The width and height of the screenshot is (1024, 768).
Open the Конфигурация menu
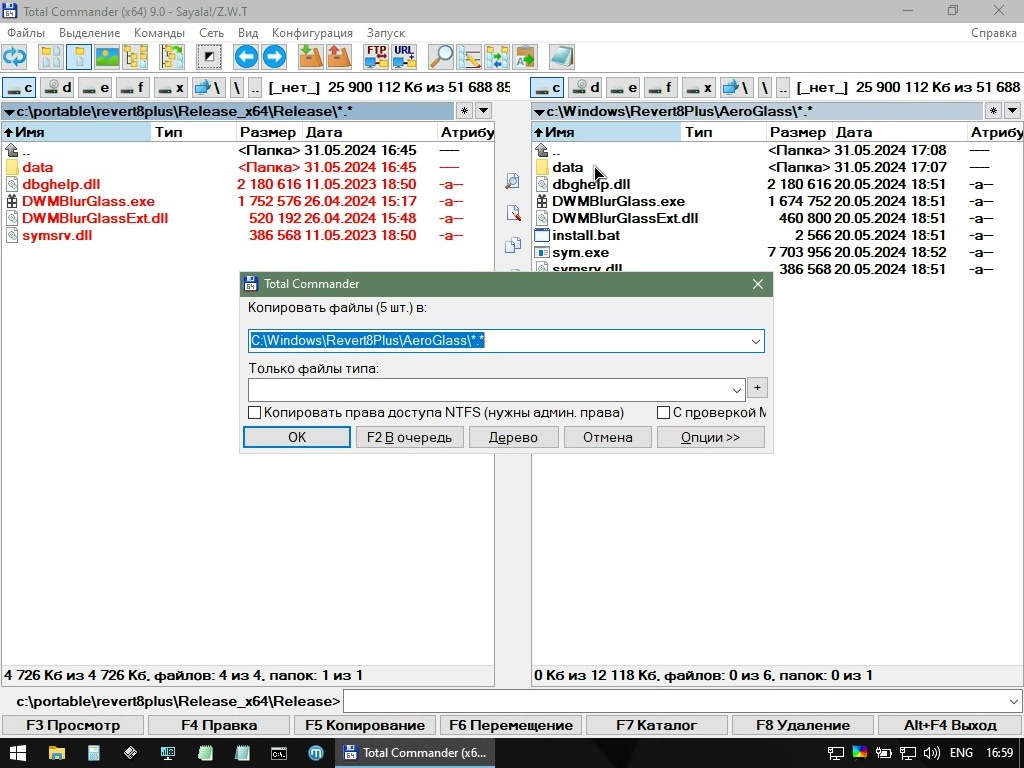[x=312, y=33]
